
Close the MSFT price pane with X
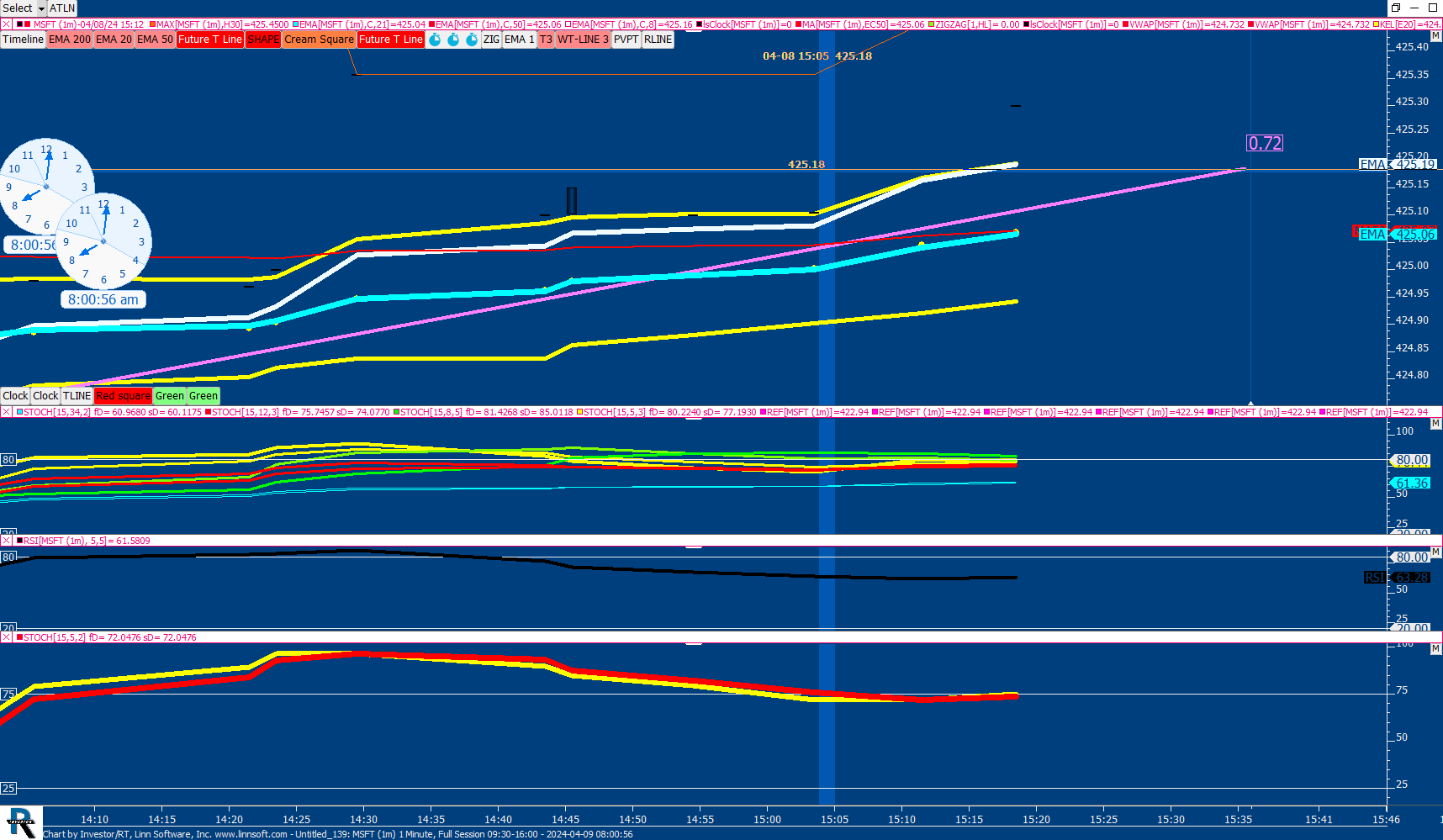coord(6,24)
